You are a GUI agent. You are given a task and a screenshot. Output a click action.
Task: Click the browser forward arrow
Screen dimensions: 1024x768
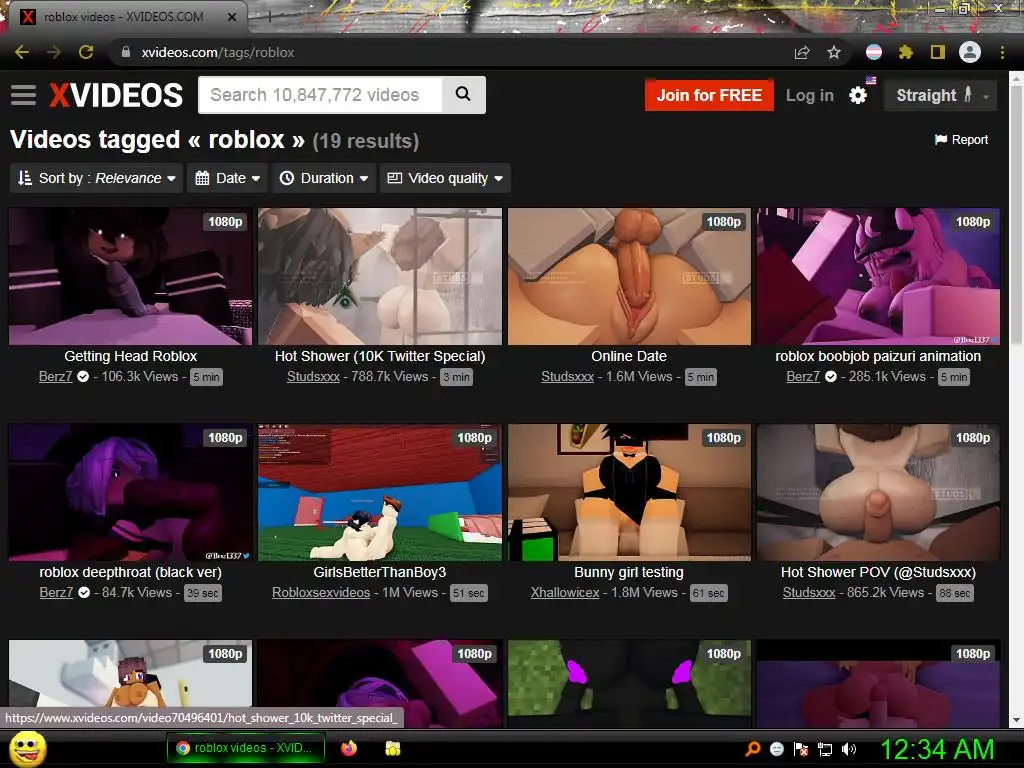tap(54, 52)
